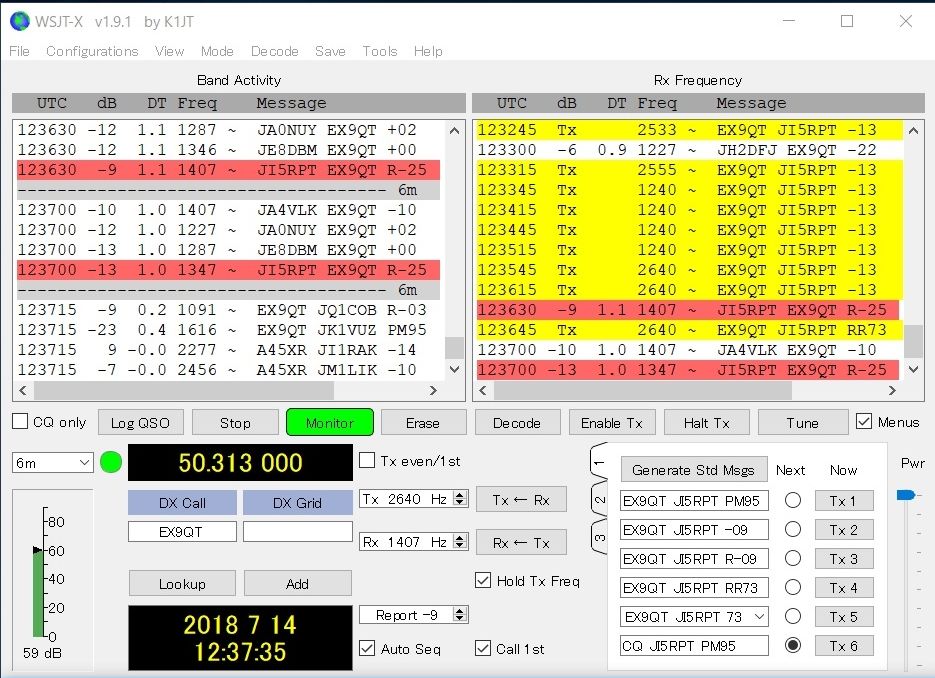Select Next radio for Tx 3 message

coord(792,558)
